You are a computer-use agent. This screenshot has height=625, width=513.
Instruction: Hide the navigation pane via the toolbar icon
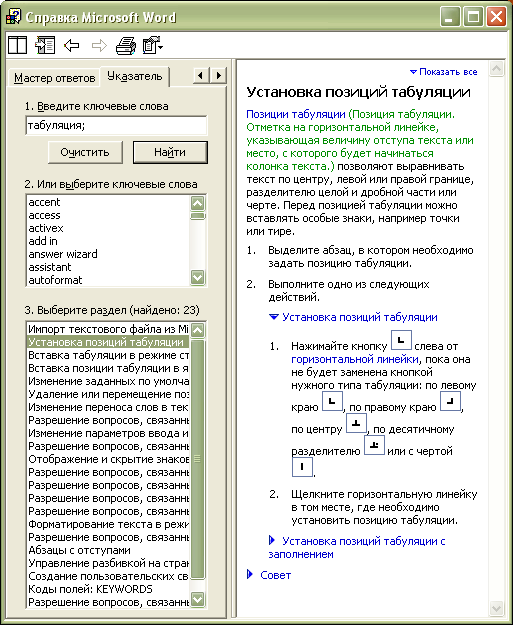click(x=45, y=45)
